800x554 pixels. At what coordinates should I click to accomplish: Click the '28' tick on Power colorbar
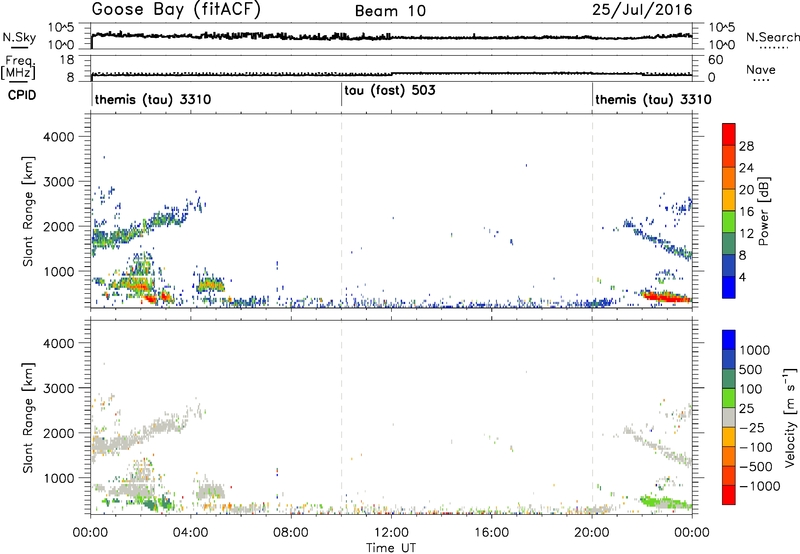coord(746,146)
